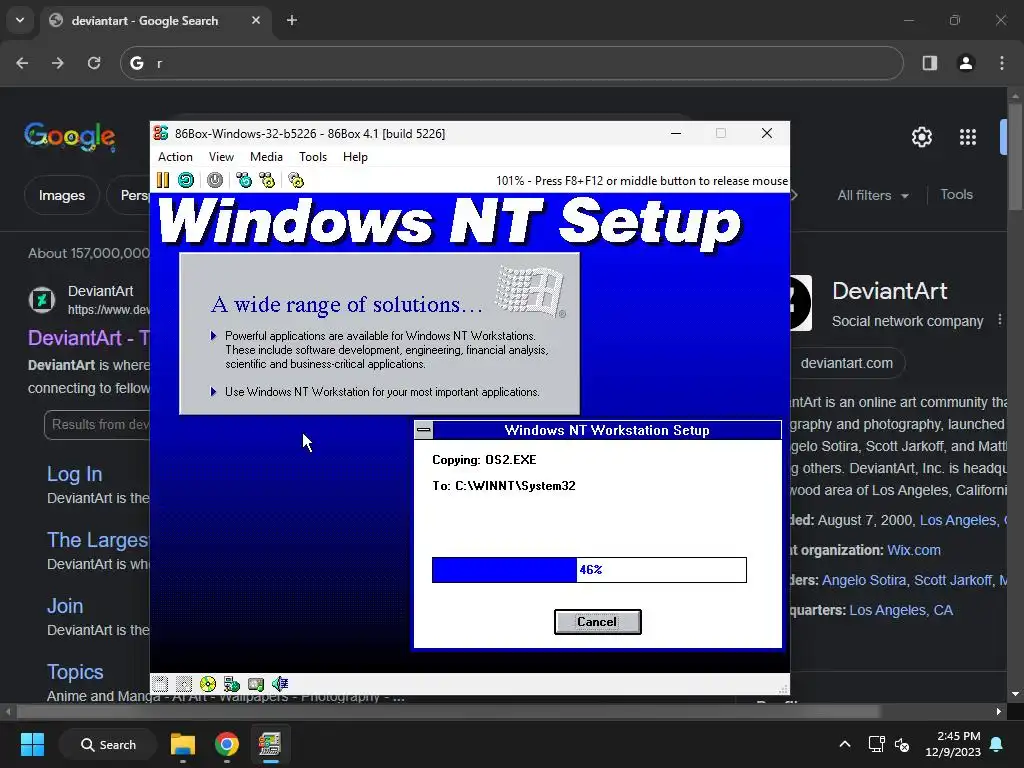Open the taskbar clock showing 2:45 PM
Screen dimensions: 1024x768
[x=952, y=744]
